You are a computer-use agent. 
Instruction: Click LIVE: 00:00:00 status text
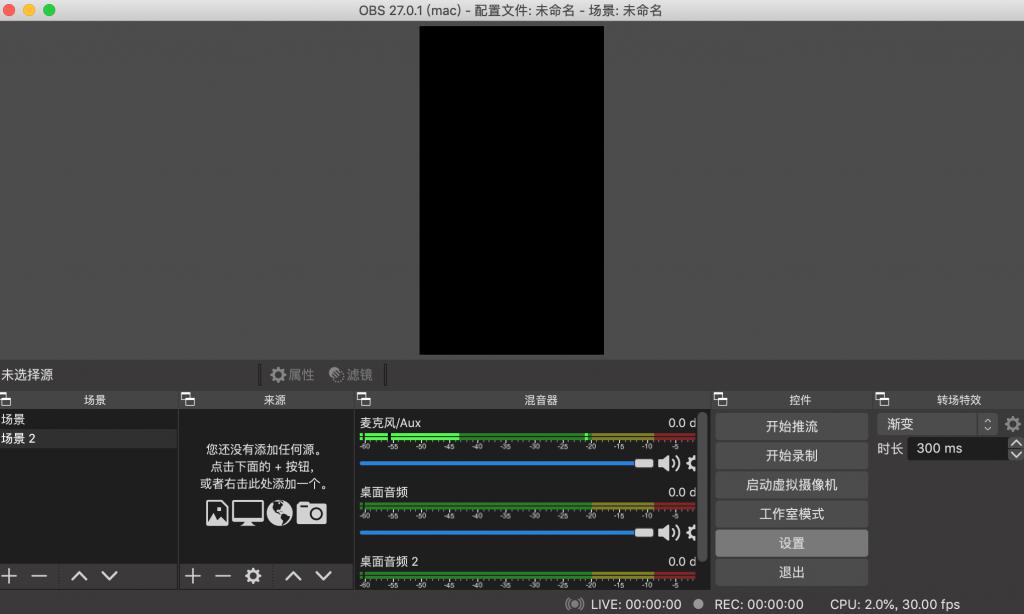[x=635, y=604]
